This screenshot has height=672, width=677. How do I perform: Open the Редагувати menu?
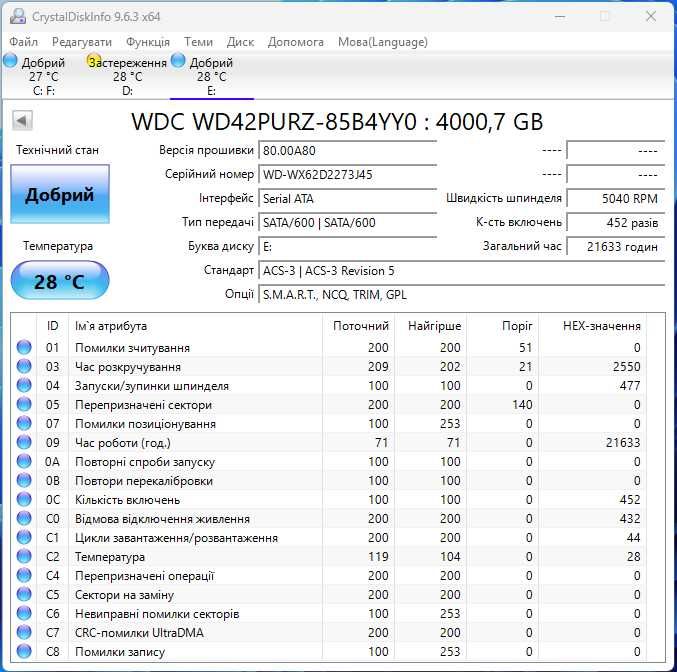[82, 42]
